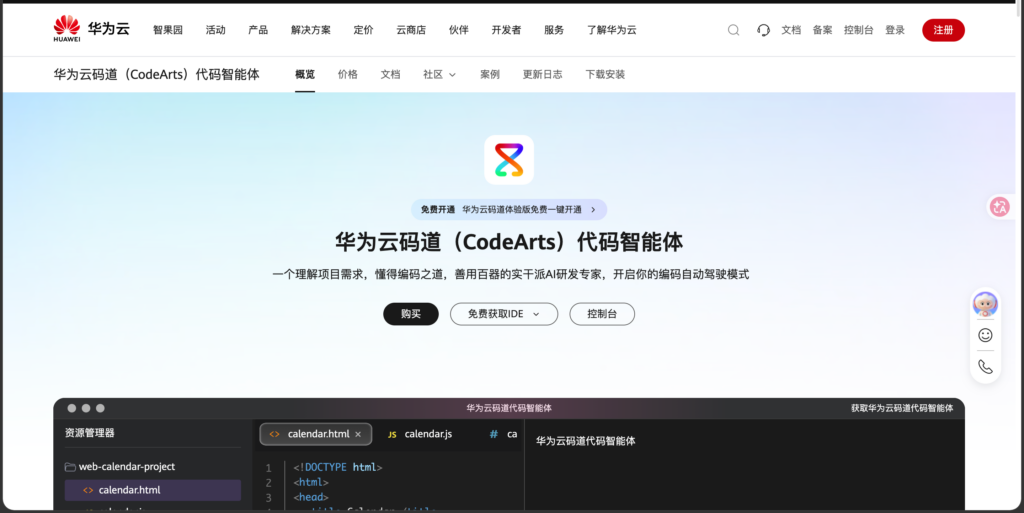Open the 备案 link in header
The image size is (1024, 513).
822,30
